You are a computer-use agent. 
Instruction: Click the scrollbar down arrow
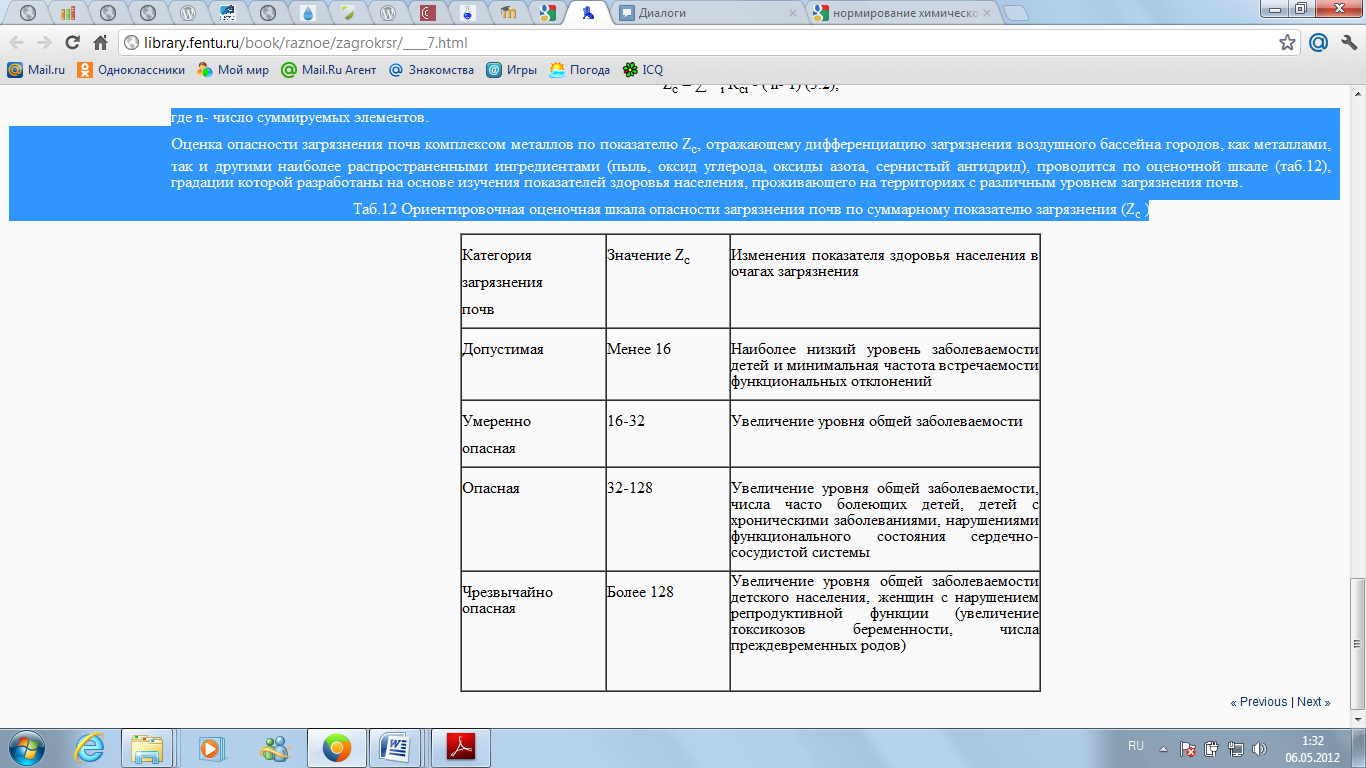click(x=1357, y=719)
